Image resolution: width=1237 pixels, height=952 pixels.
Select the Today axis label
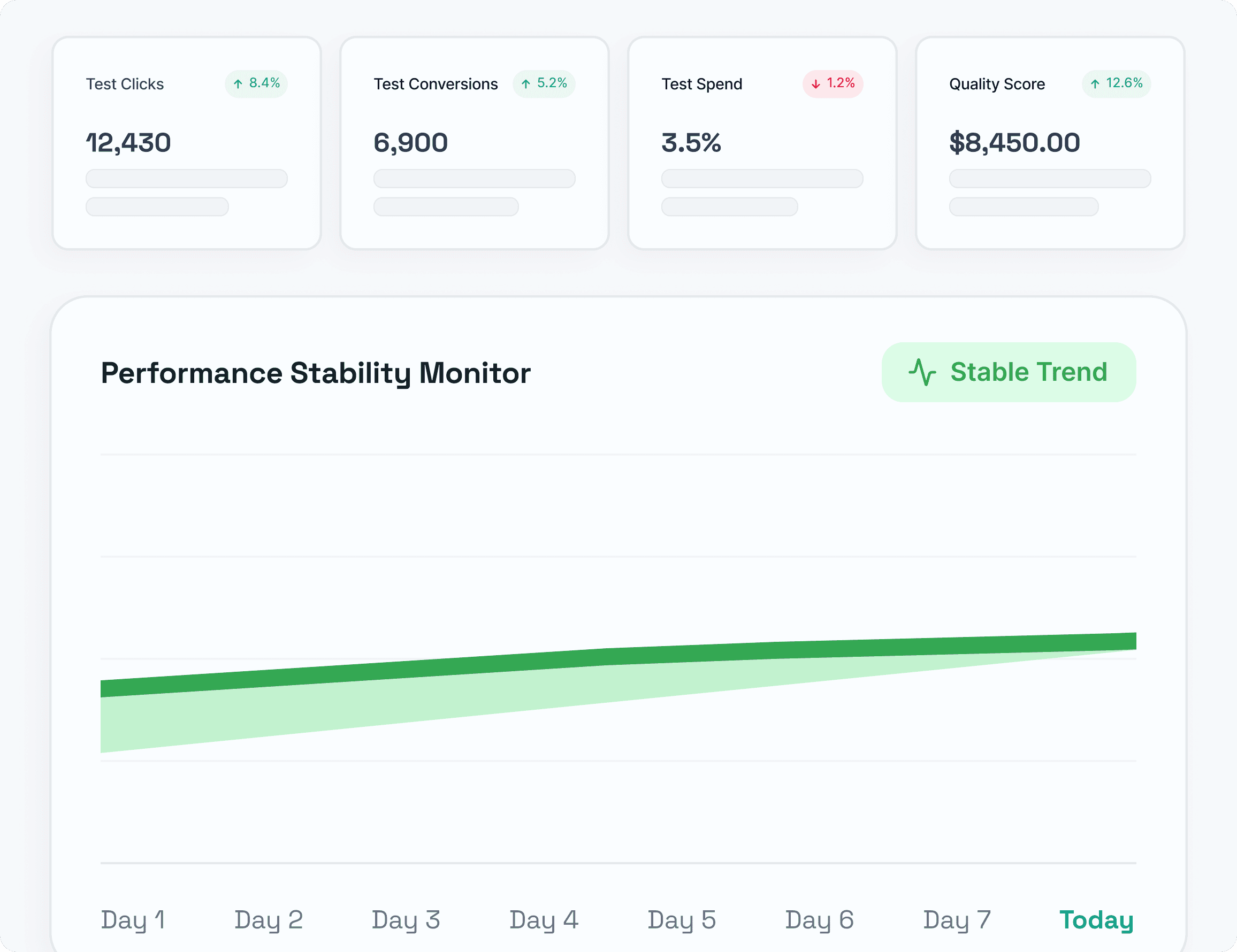pos(1096,920)
